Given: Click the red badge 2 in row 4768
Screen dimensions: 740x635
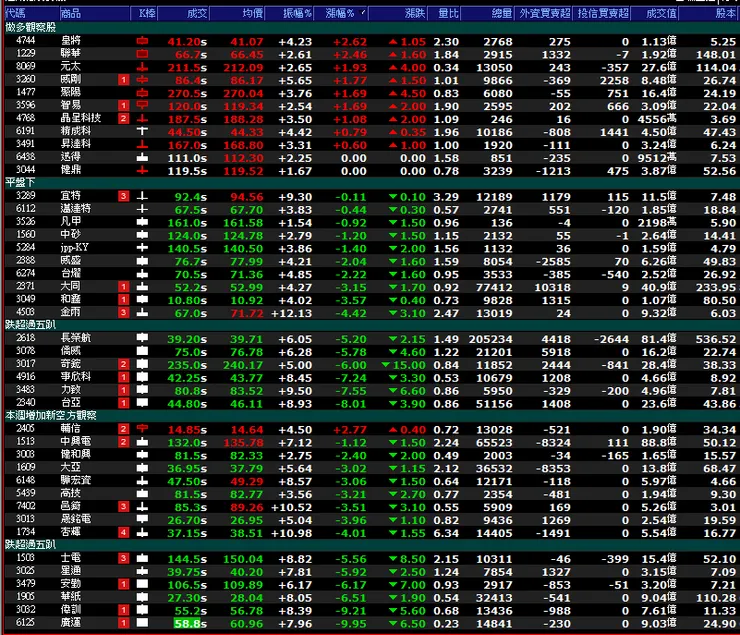Looking at the screenshot, I should click(x=124, y=119).
